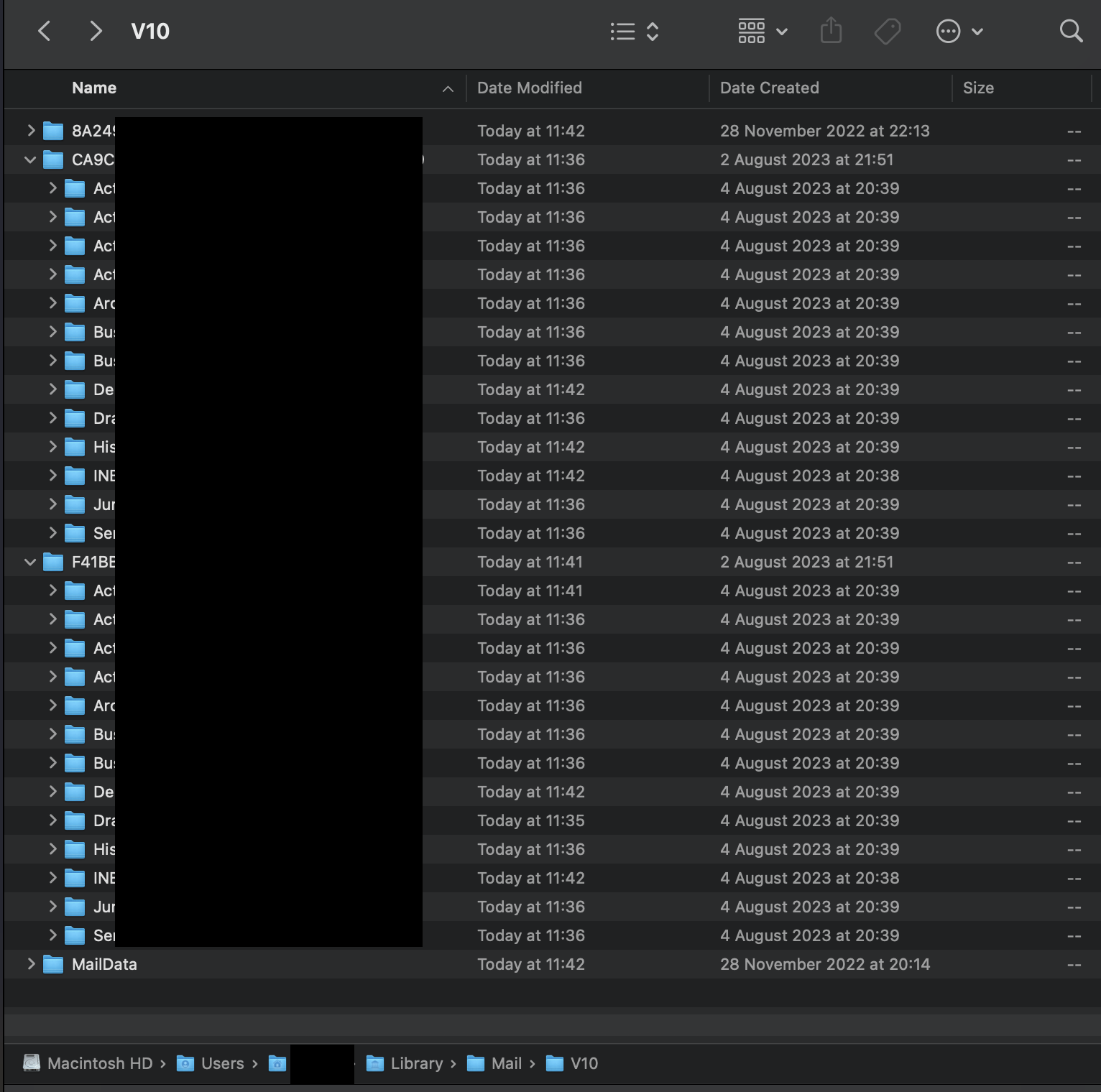This screenshot has width=1101, height=1092.
Task: Select Ser folder icon under CA9C
Action: point(75,533)
